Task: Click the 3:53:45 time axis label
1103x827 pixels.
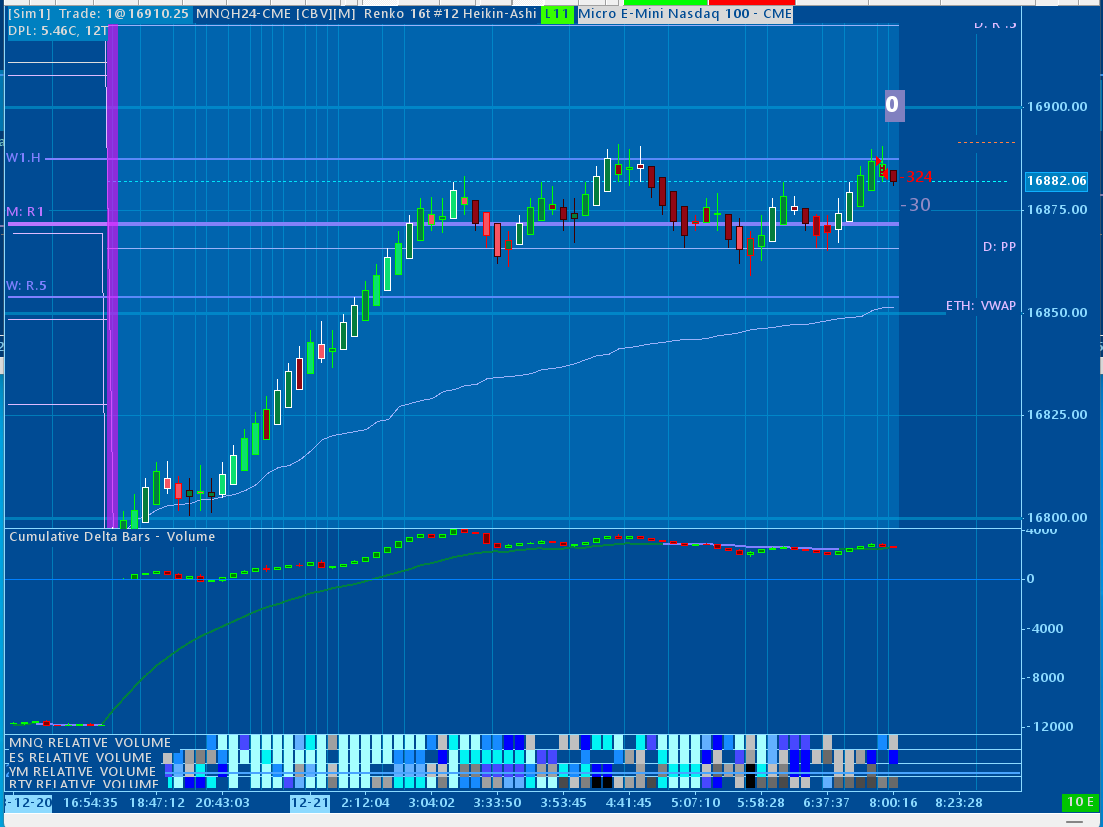Action: tap(563, 802)
